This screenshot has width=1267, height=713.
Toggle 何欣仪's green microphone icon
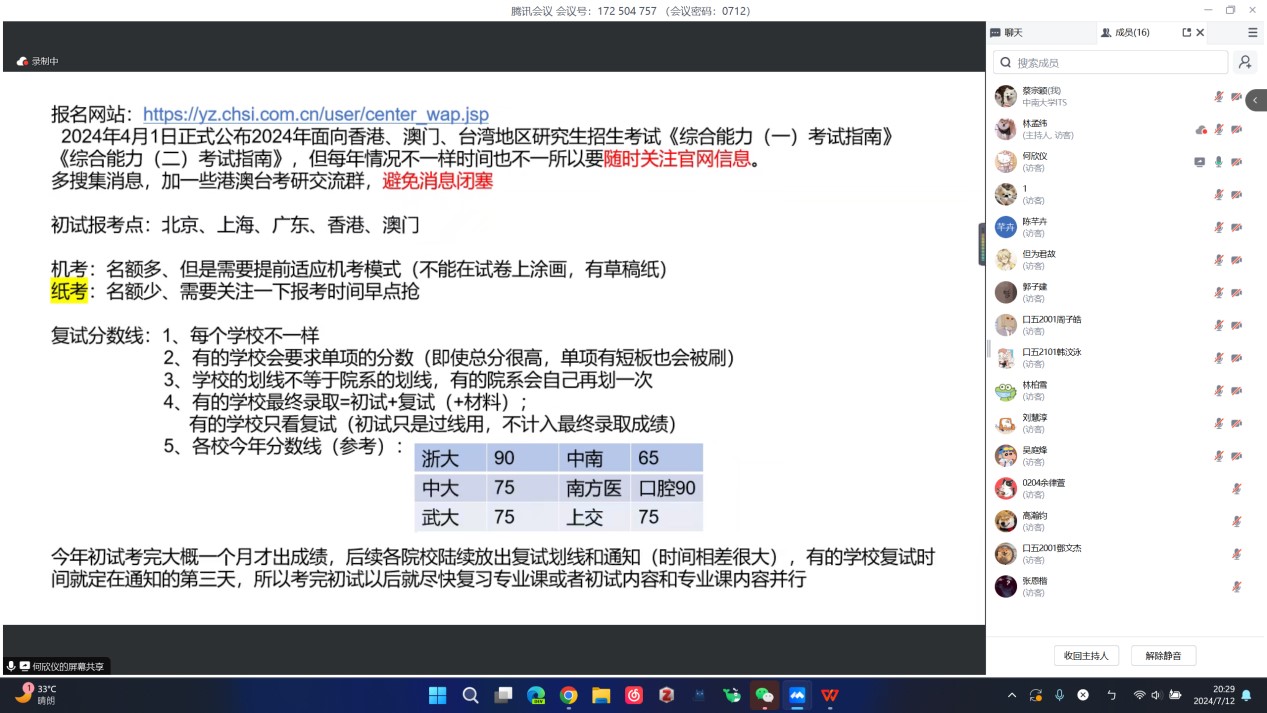pos(1218,162)
